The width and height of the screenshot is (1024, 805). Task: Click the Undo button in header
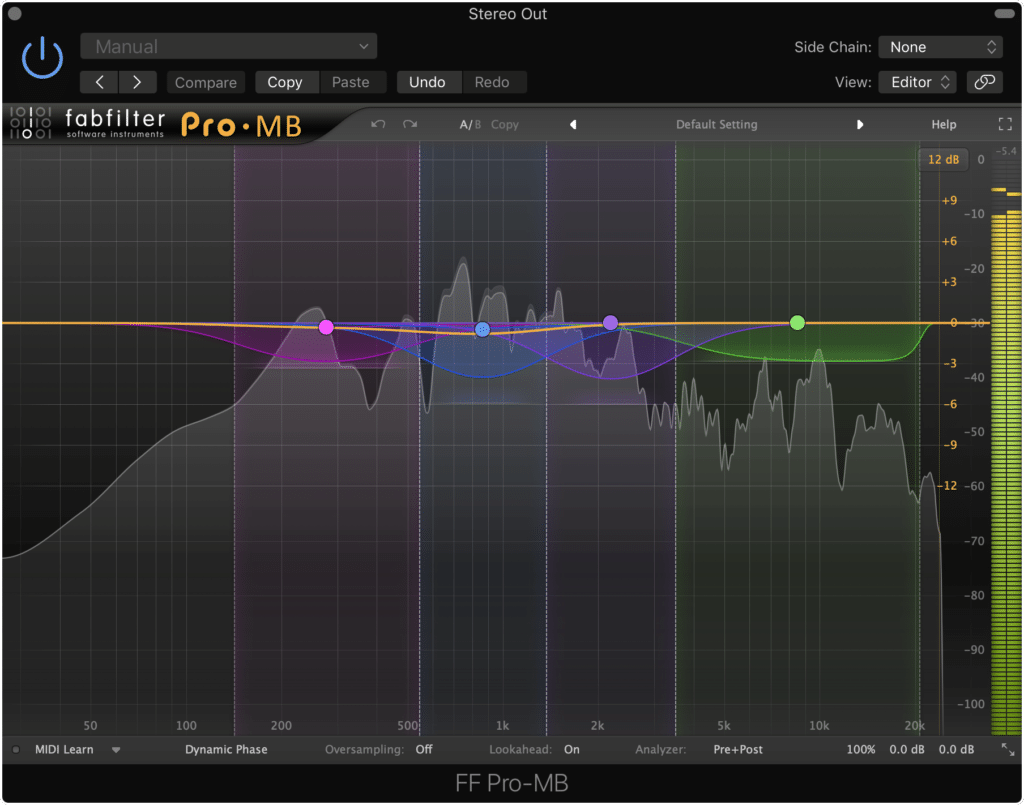(x=427, y=82)
